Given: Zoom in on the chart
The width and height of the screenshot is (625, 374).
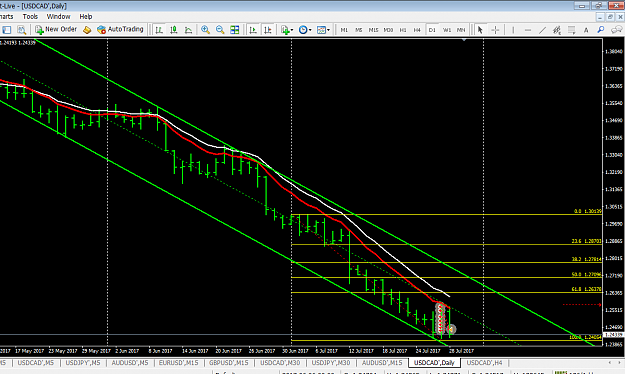Looking at the screenshot, I should [x=205, y=30].
